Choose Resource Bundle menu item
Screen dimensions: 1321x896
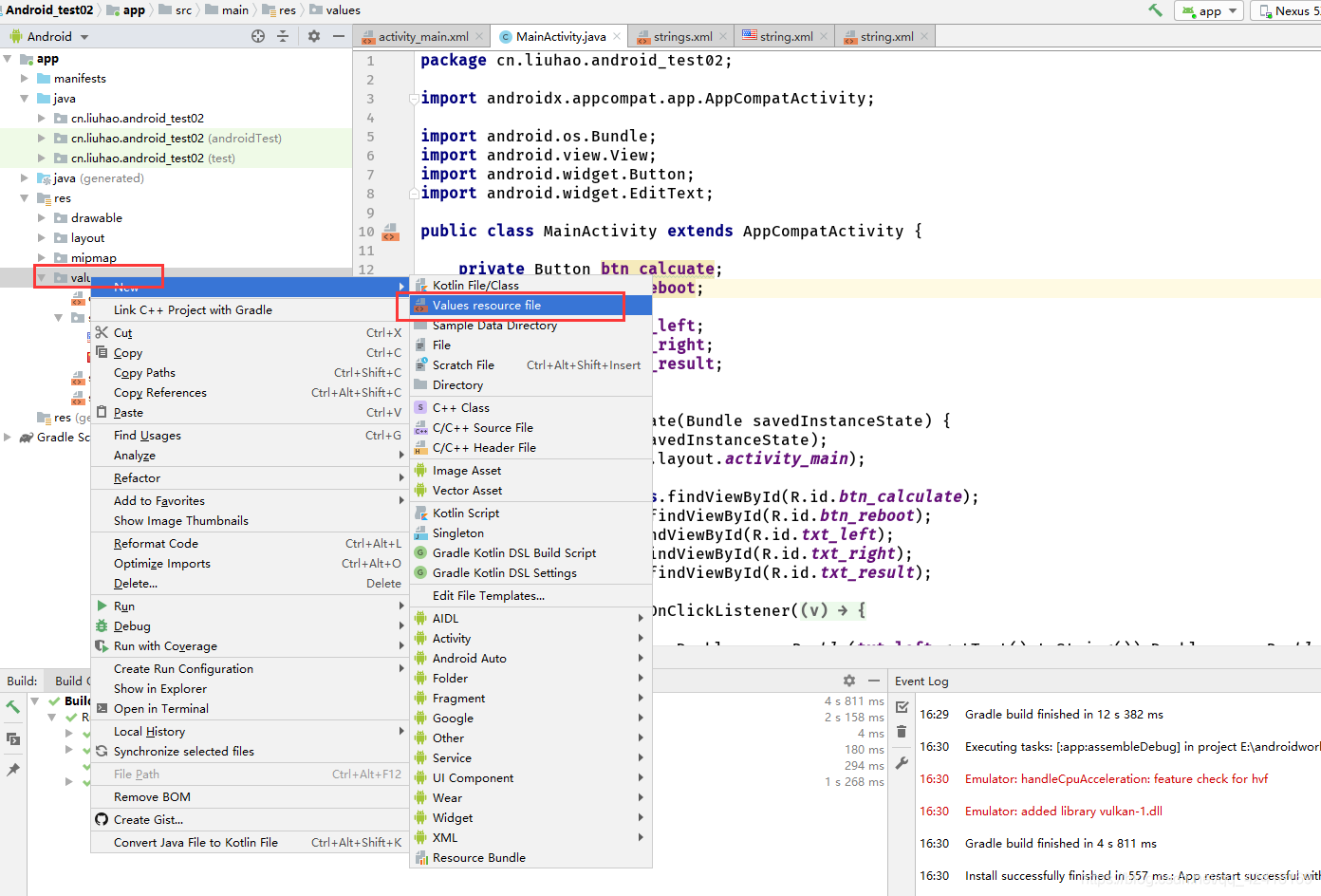tap(530, 857)
